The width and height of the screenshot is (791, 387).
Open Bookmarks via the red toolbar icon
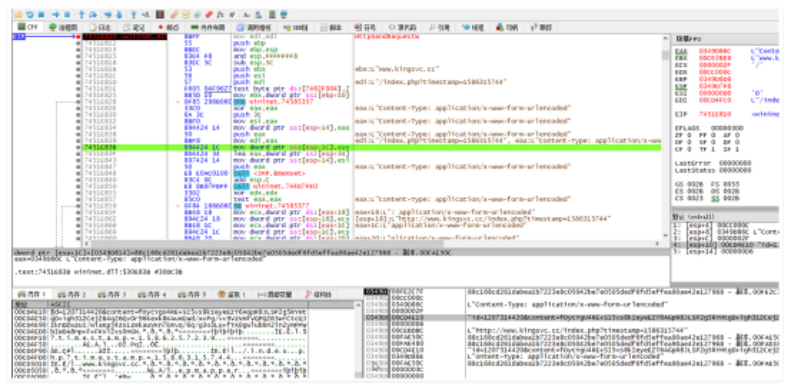click(x=208, y=15)
